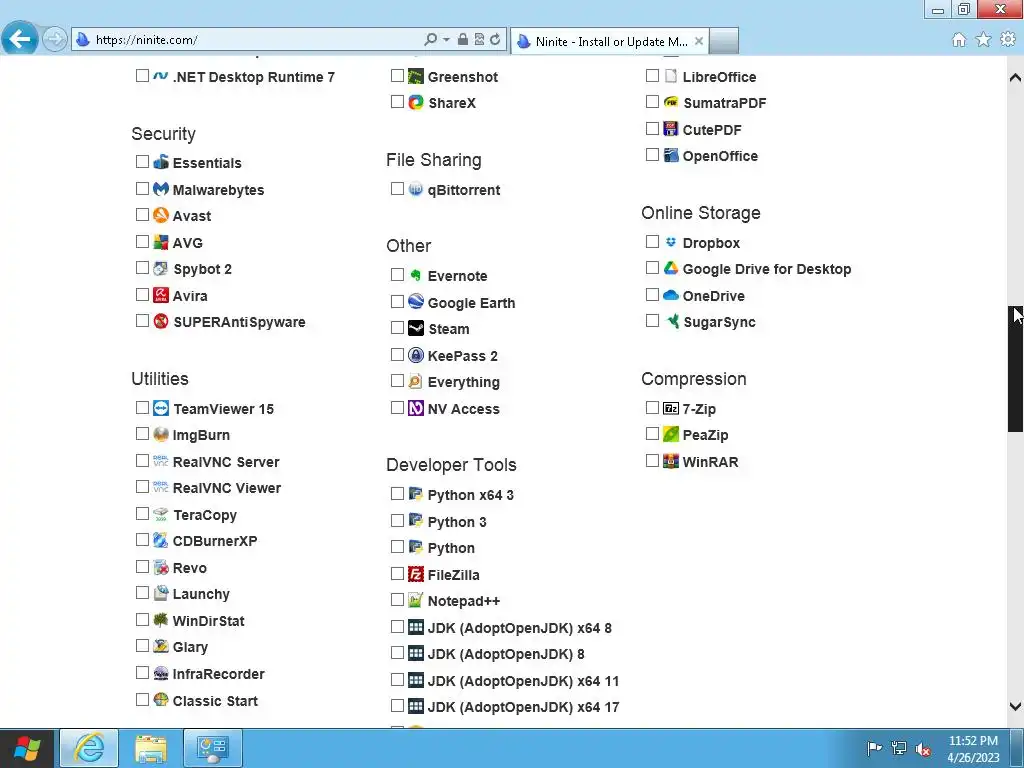
Task: Open the Windows Start menu
Action: (27, 748)
